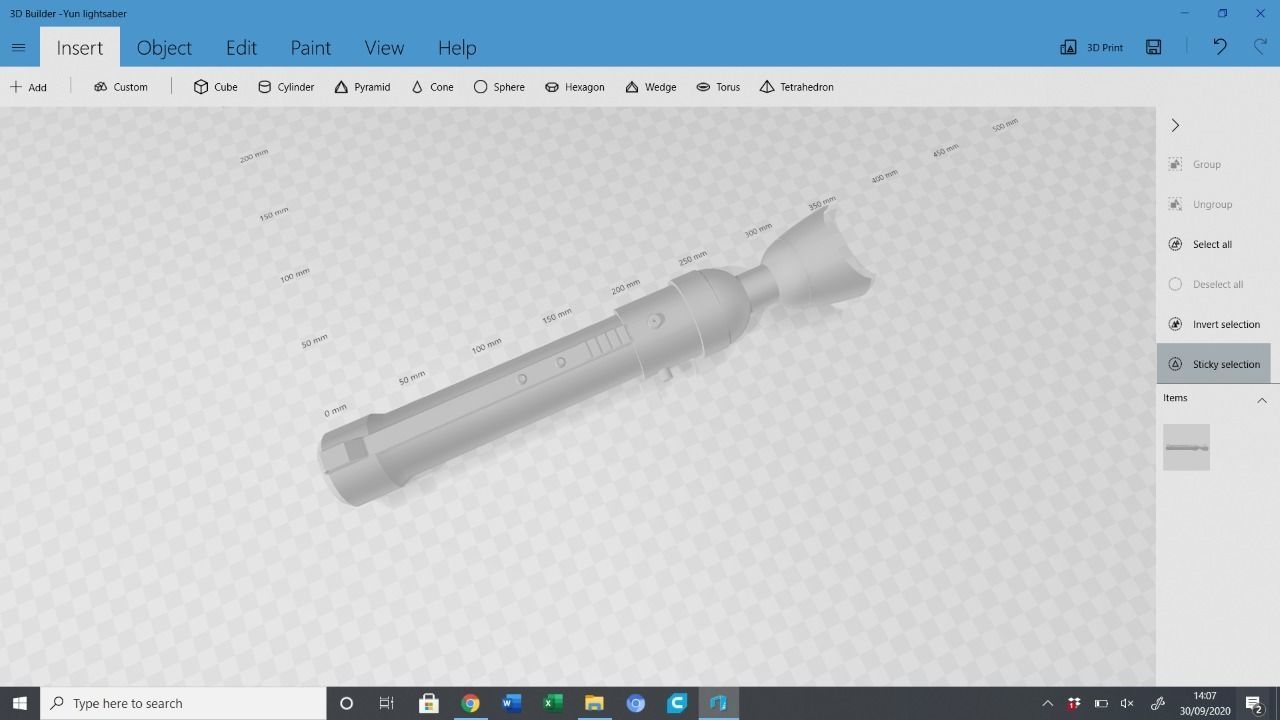
Task: Undo the last action
Action: 1220,47
